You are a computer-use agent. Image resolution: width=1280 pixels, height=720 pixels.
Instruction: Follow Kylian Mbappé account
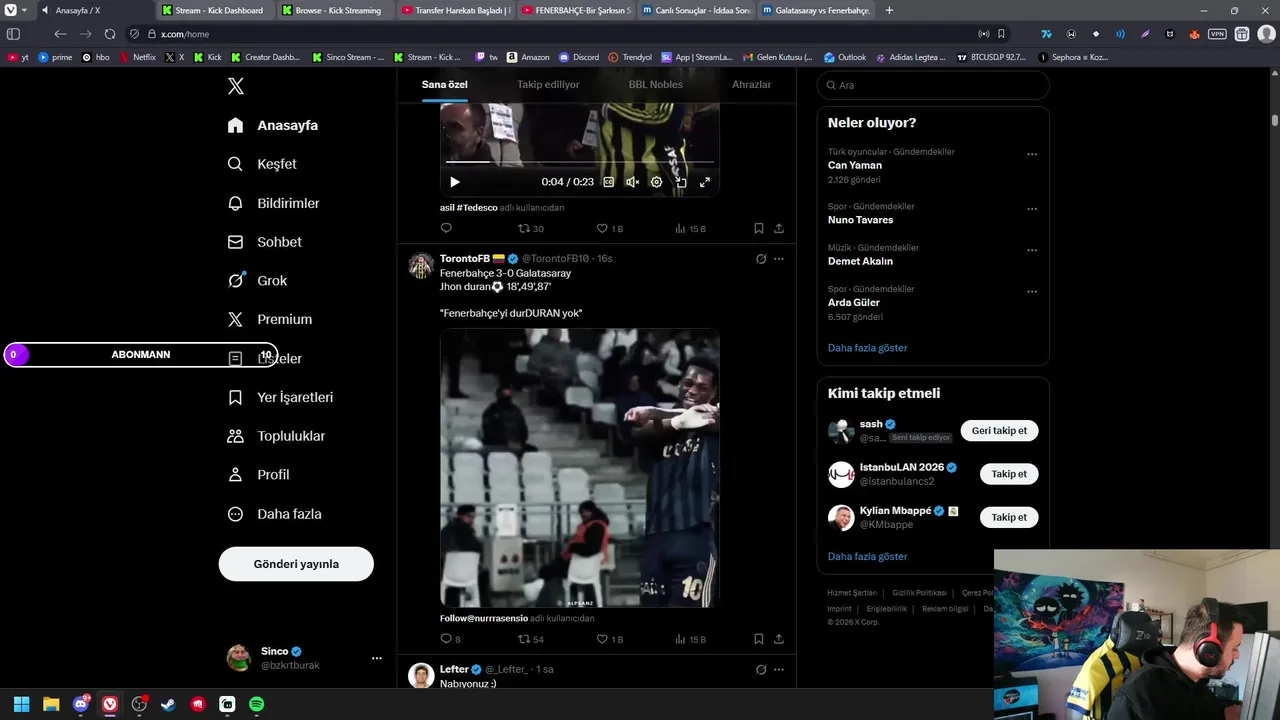coord(1009,517)
